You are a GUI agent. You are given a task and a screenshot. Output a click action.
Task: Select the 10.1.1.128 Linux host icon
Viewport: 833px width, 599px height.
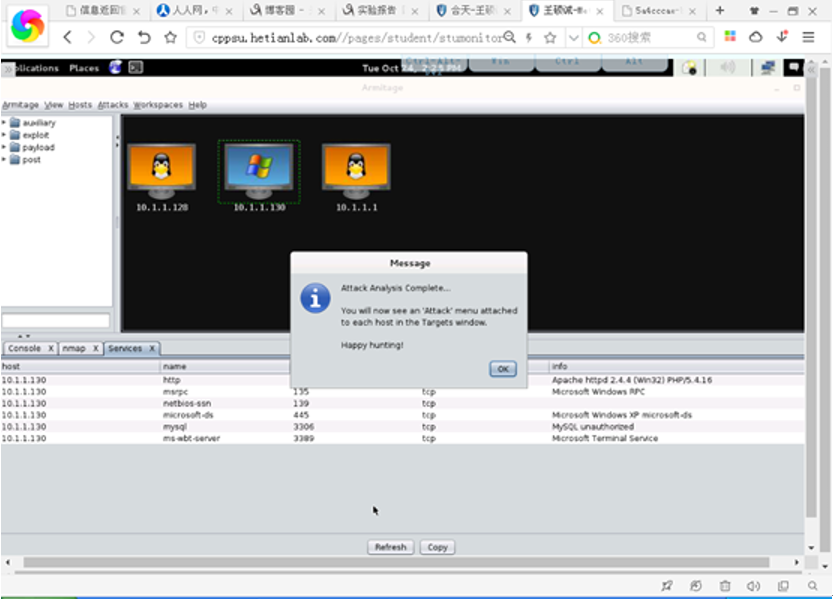tap(162, 172)
